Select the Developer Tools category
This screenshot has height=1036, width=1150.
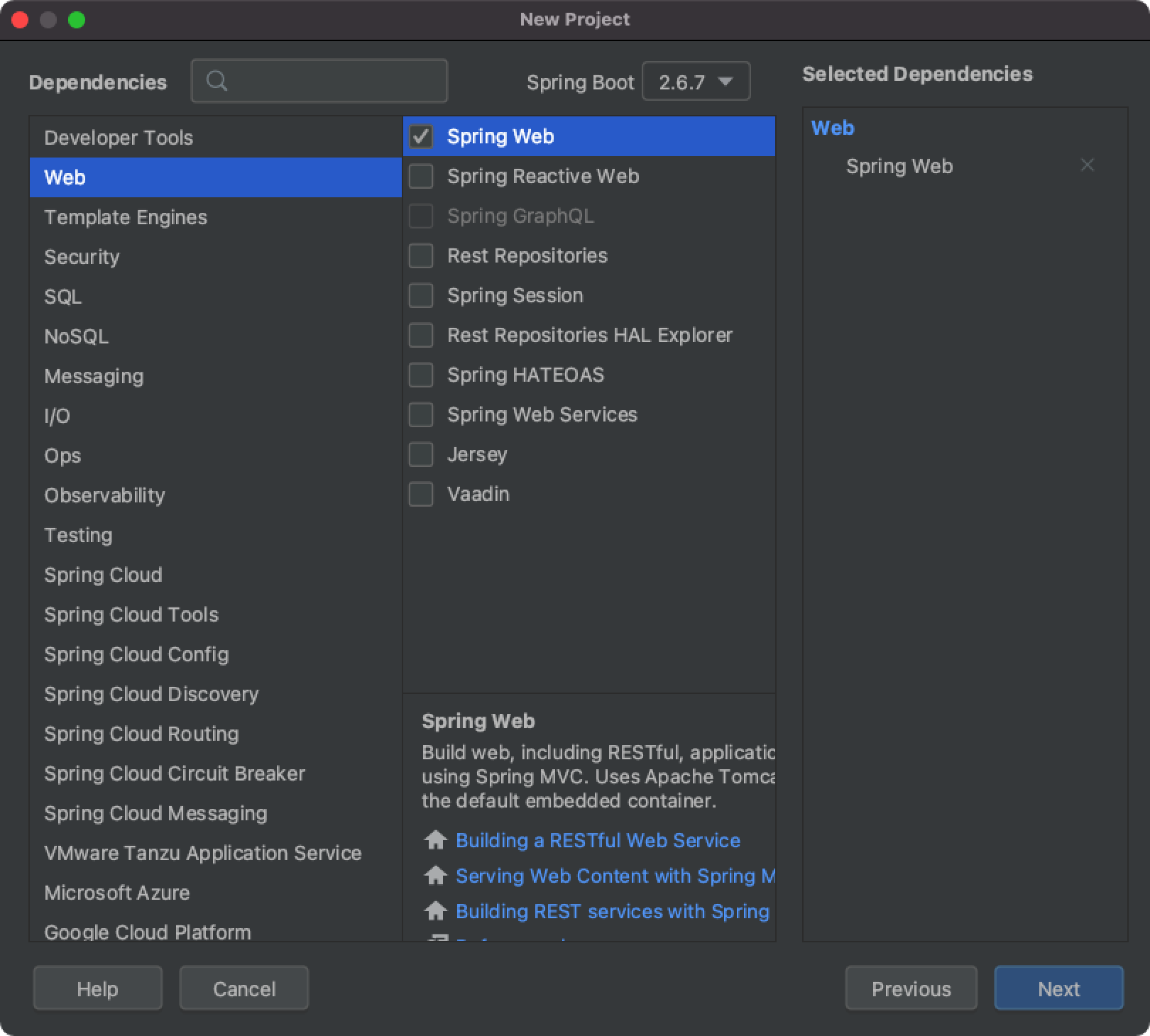tap(119, 138)
